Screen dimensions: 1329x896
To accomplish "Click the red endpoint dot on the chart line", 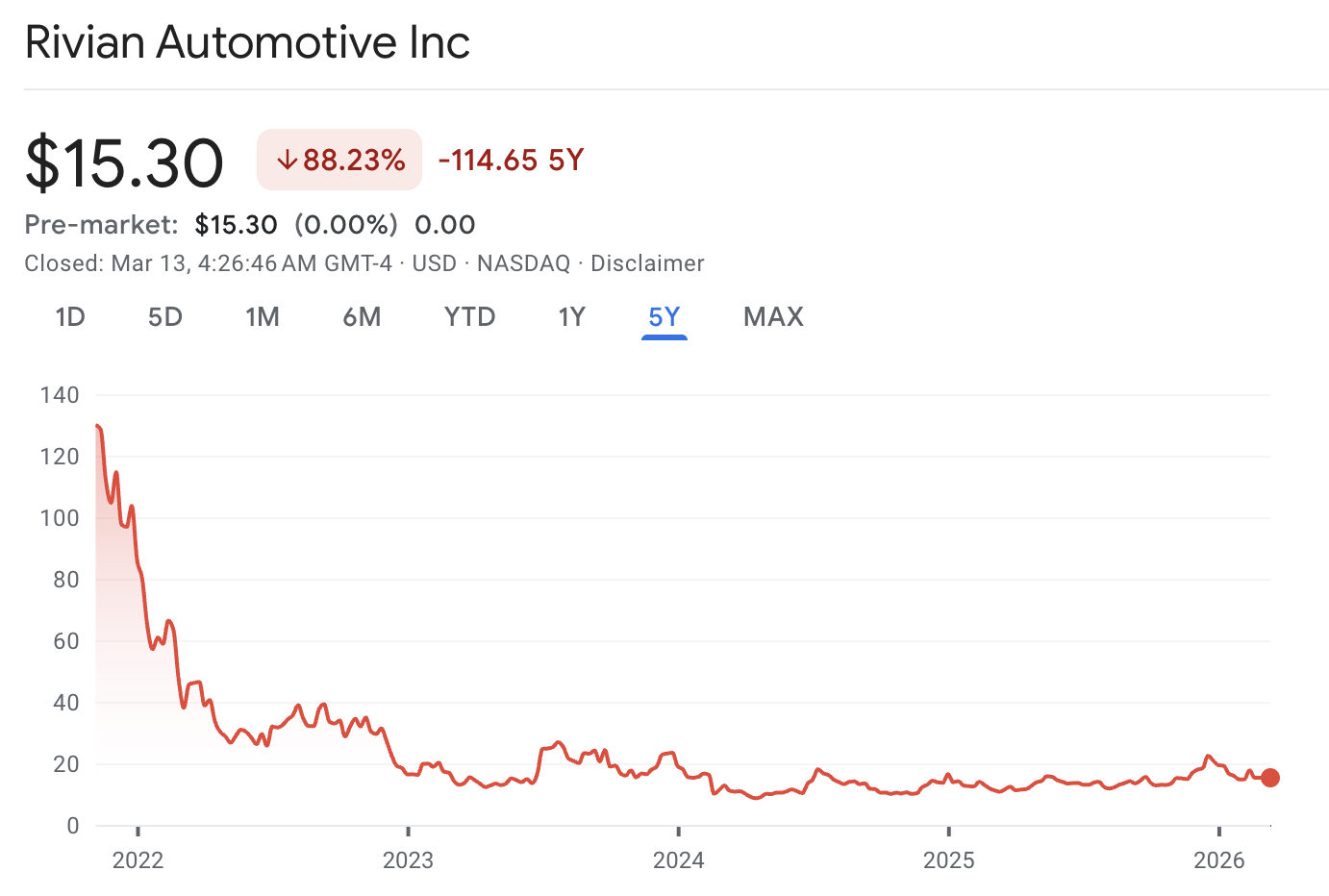I will 1270,778.
